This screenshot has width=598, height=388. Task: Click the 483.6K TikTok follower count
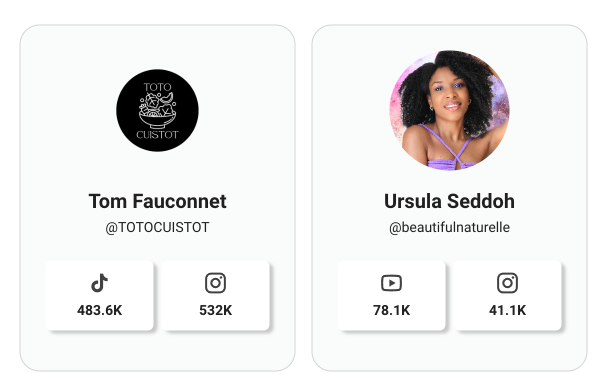pos(100,310)
